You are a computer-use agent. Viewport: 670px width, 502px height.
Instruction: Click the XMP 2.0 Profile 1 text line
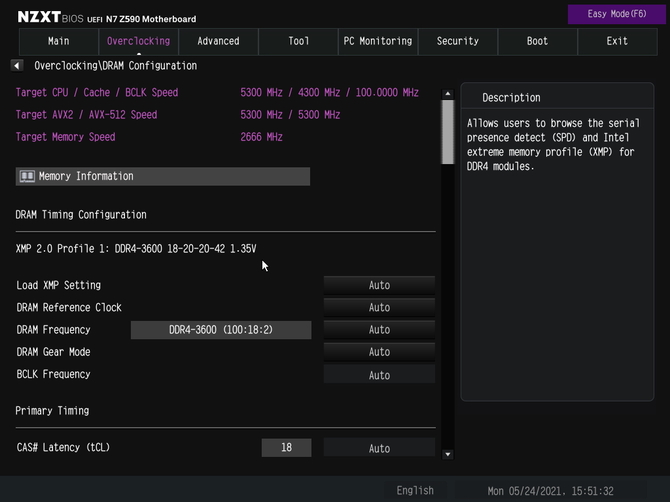[x=136, y=249]
